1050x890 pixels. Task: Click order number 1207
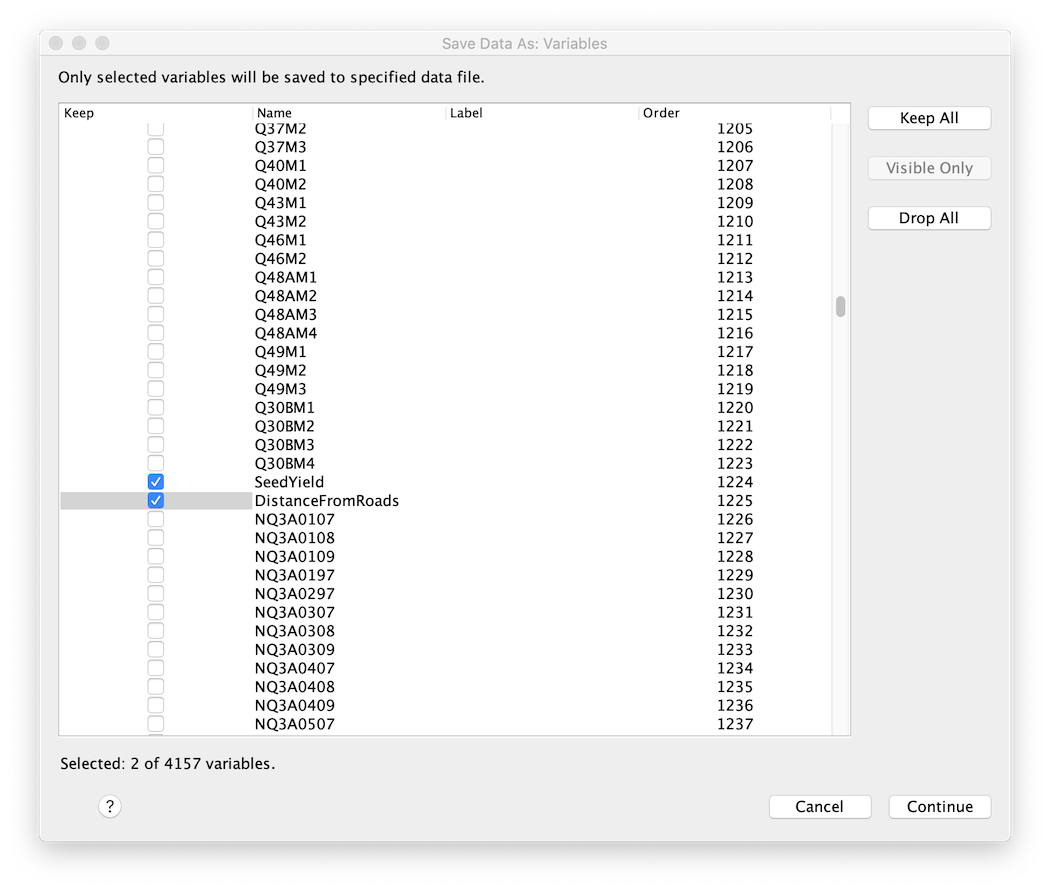click(735, 165)
